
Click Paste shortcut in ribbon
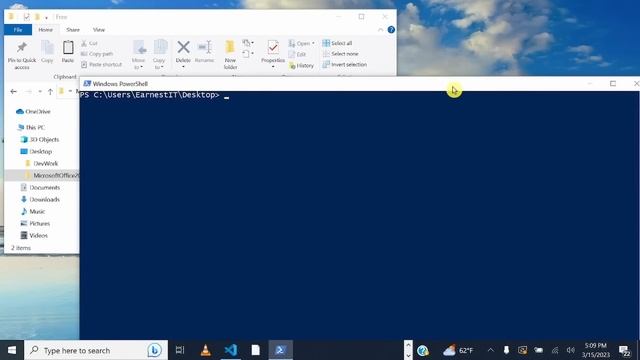[101, 64]
